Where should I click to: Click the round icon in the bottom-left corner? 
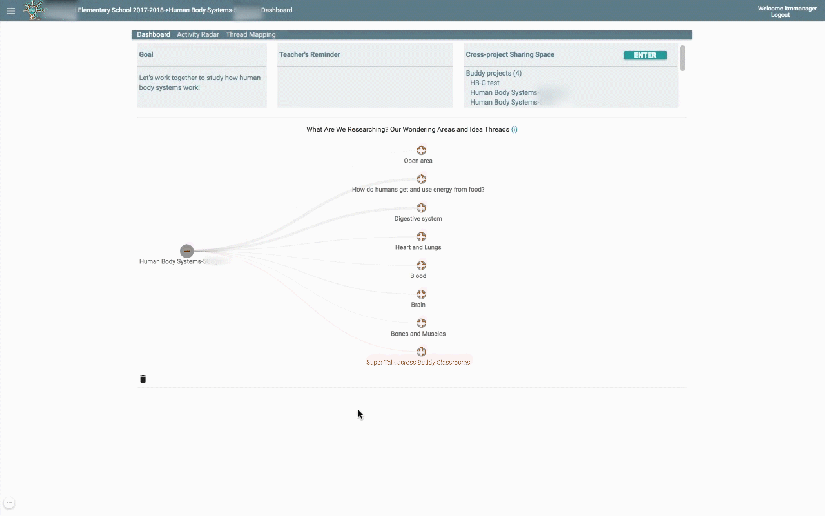pyautogui.click(x=9, y=502)
